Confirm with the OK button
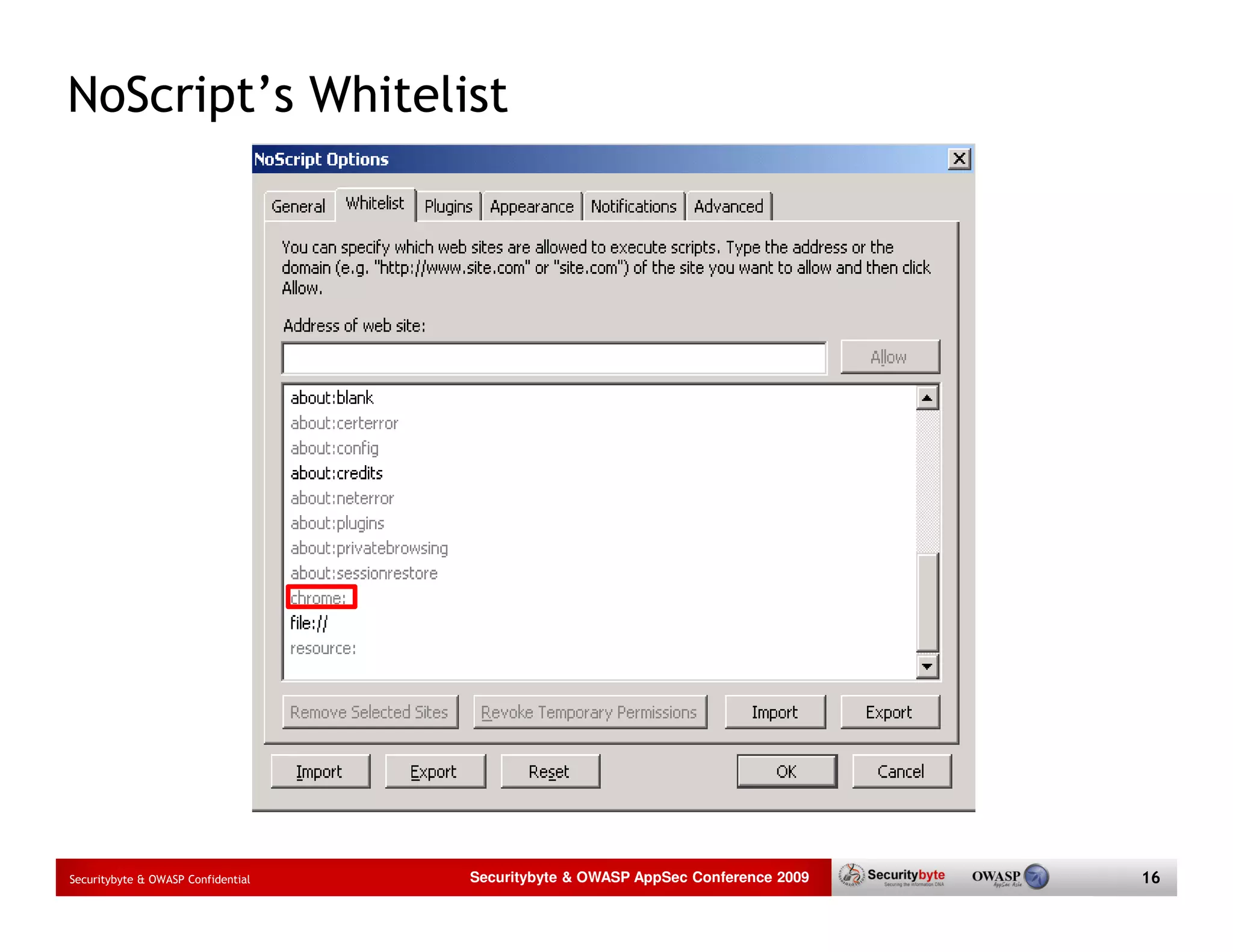Viewport: 1233px width, 952px height. coord(786,771)
